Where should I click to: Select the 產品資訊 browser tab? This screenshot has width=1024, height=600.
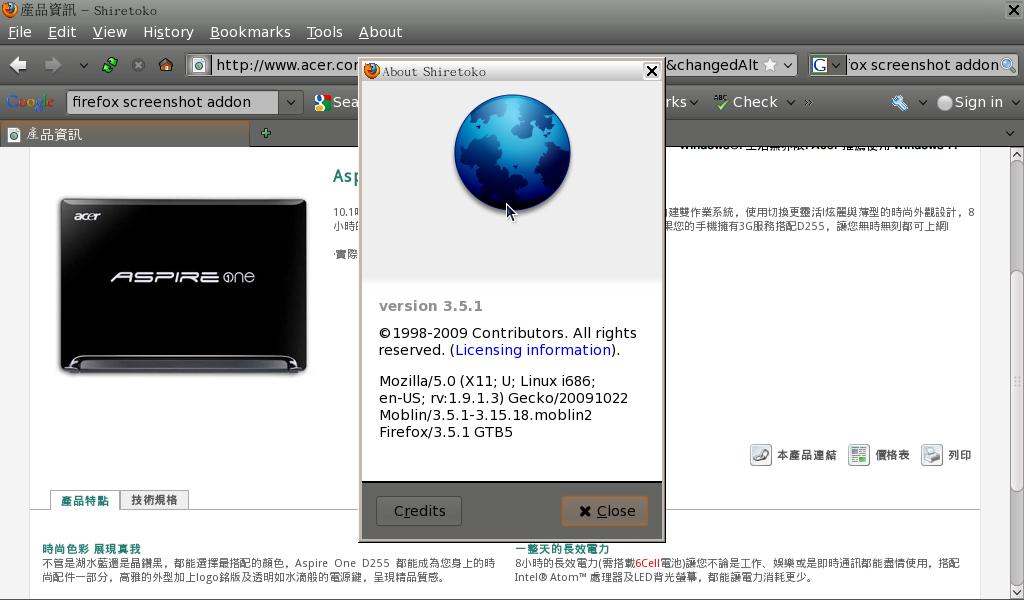click(x=124, y=134)
